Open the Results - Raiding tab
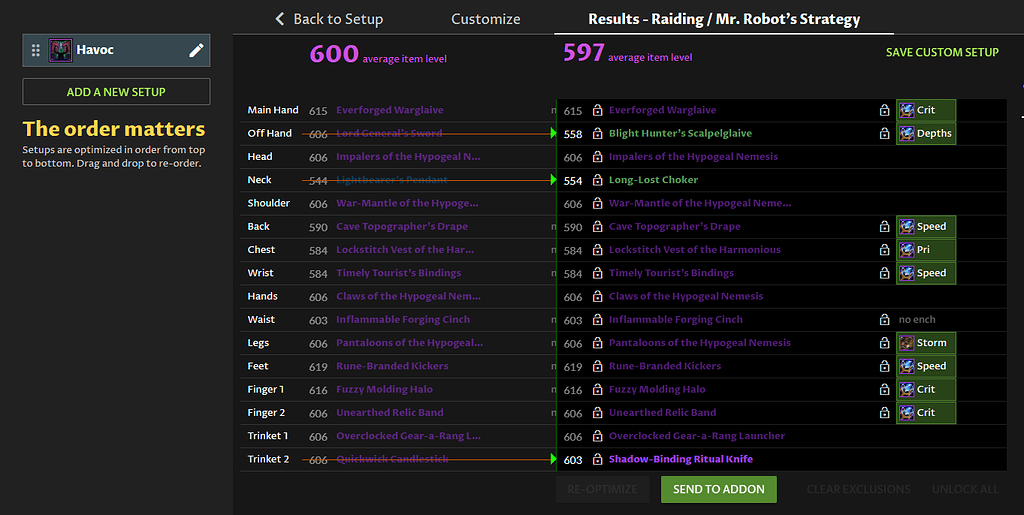 click(723, 19)
